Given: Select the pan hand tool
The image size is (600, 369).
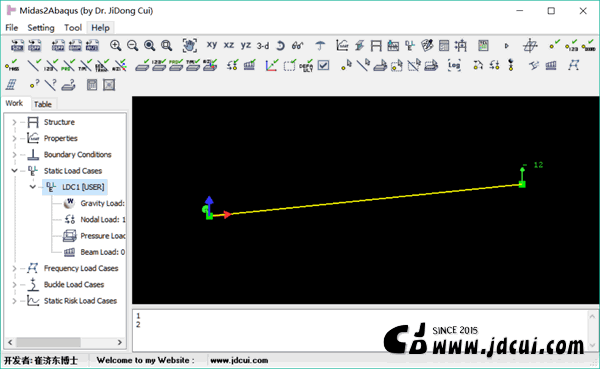Looking at the screenshot, I should tap(190, 46).
